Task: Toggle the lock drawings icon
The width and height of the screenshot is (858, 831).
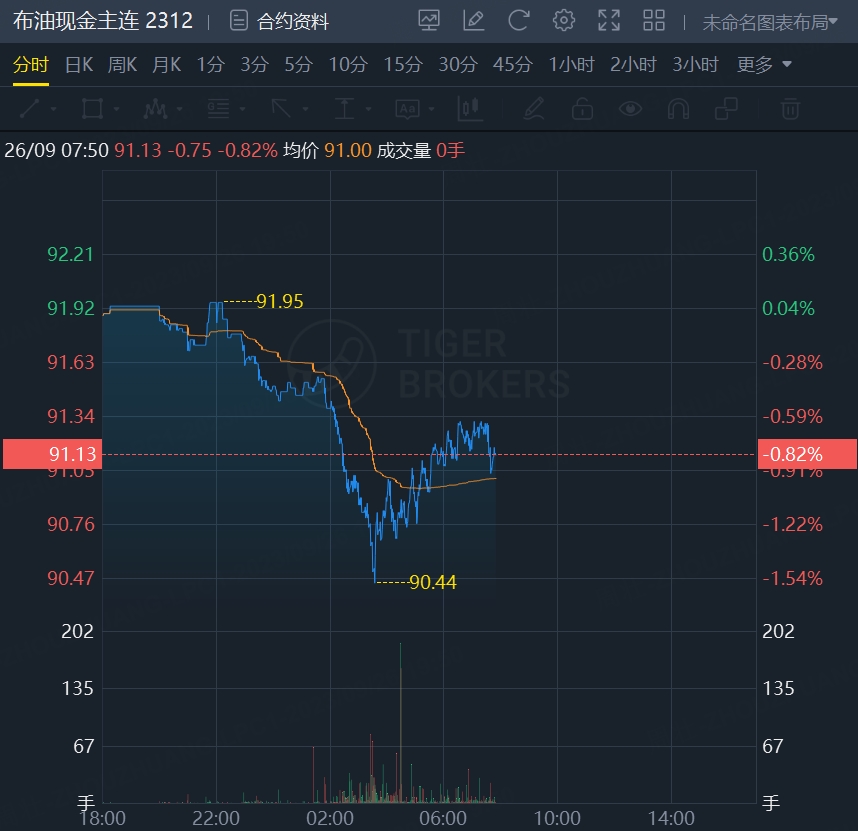Action: tap(582, 108)
